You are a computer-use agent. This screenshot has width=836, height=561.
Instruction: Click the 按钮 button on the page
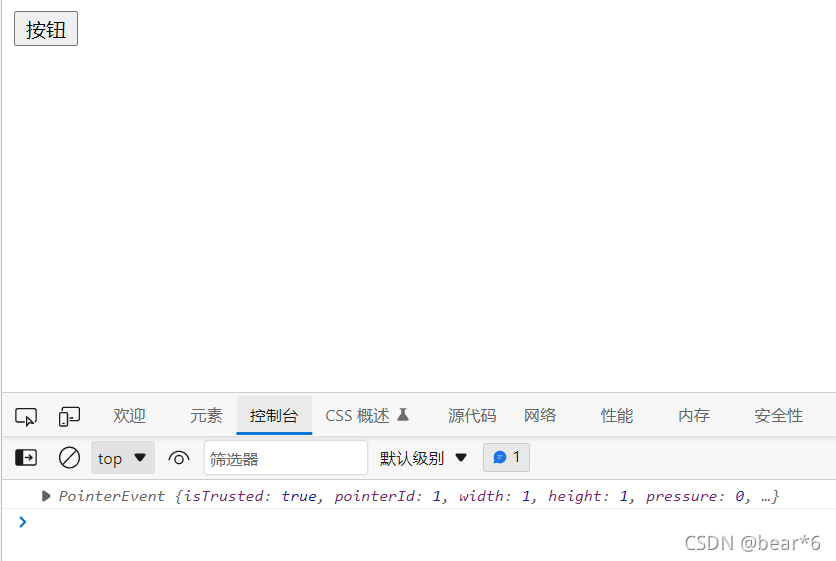point(46,29)
